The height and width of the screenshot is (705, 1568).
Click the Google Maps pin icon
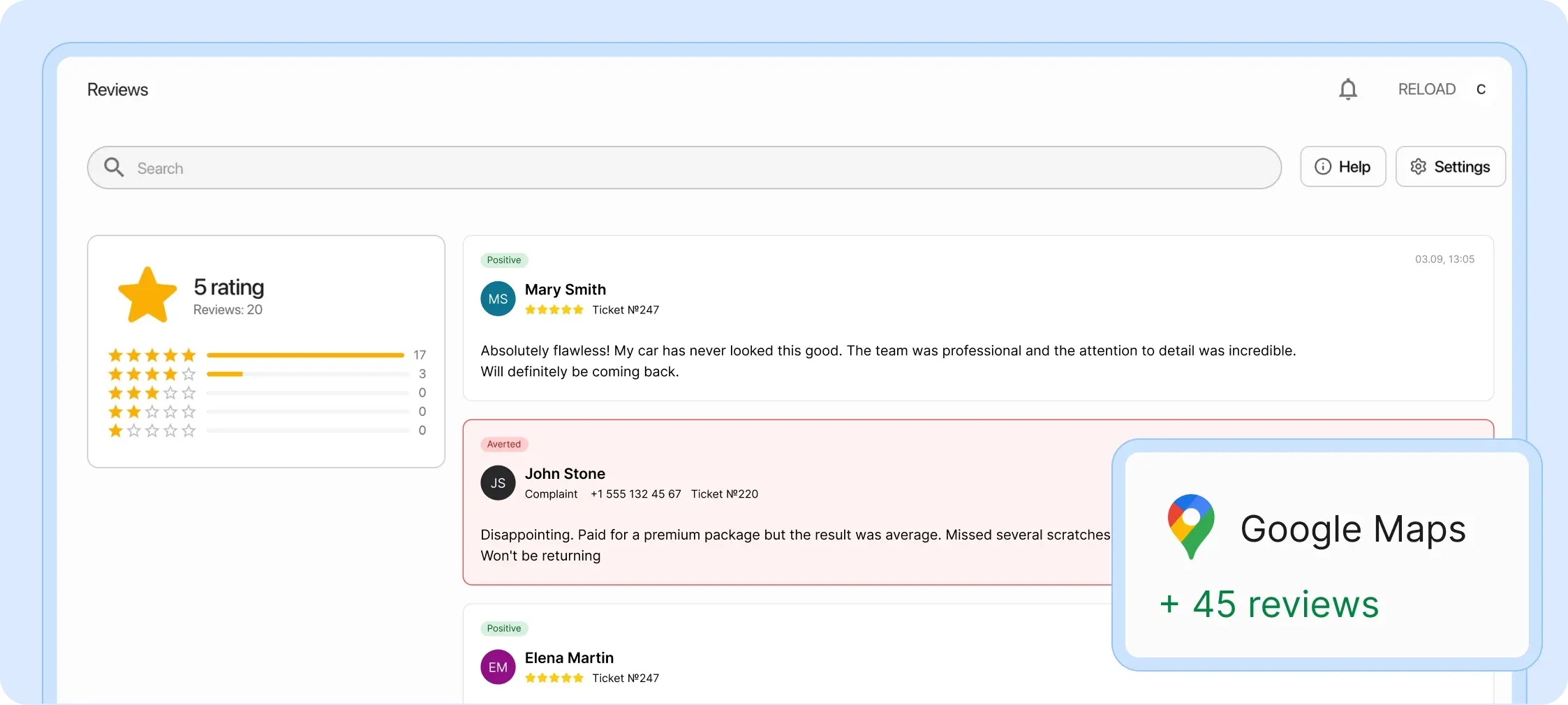pos(1191,526)
